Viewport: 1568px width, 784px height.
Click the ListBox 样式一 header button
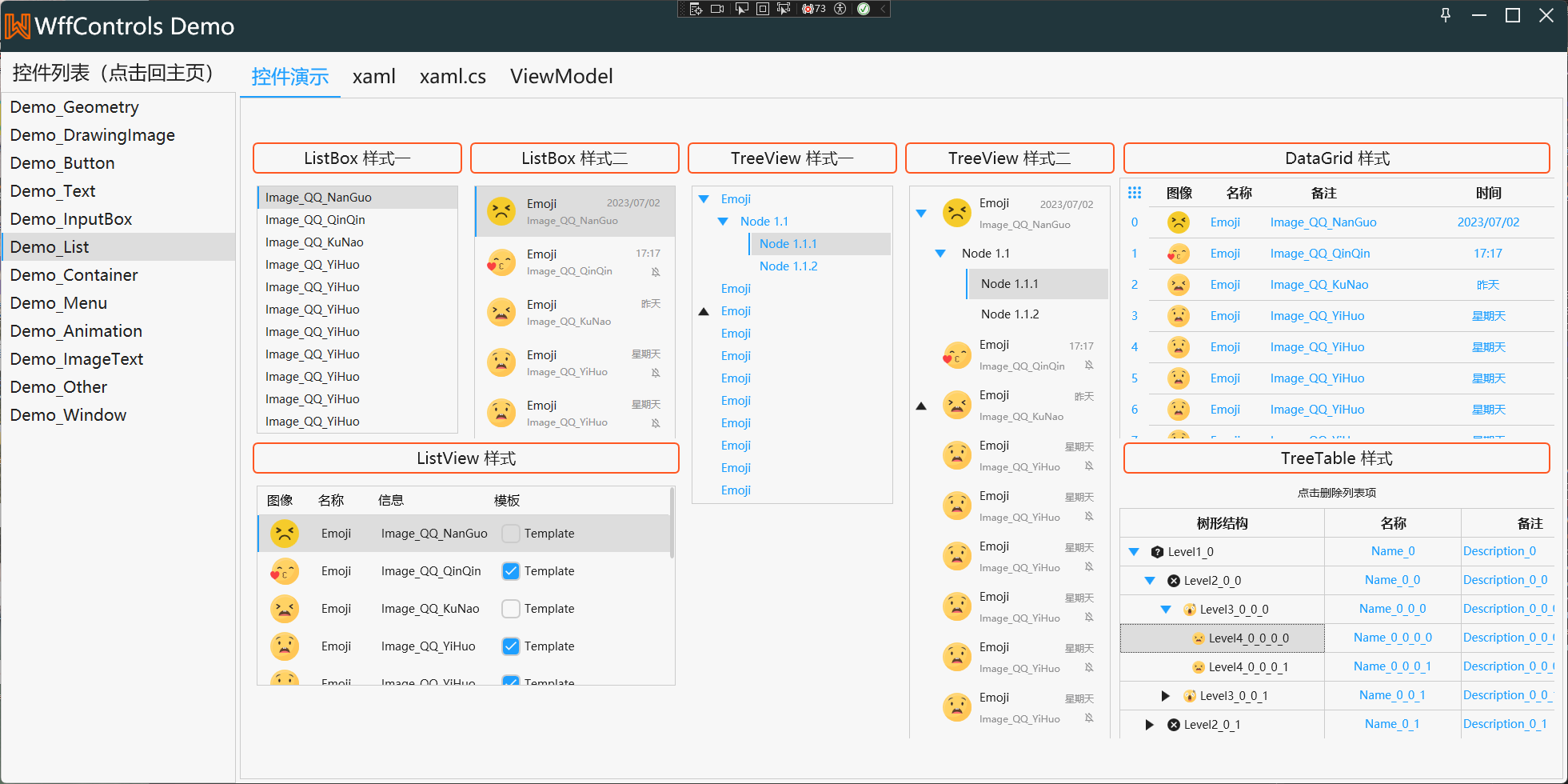coord(357,158)
